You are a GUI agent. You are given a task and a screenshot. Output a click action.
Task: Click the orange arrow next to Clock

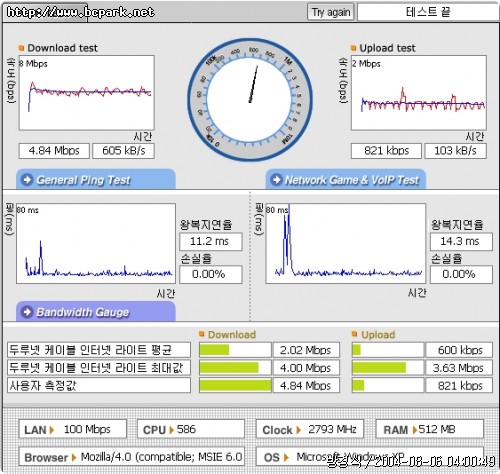(298, 430)
